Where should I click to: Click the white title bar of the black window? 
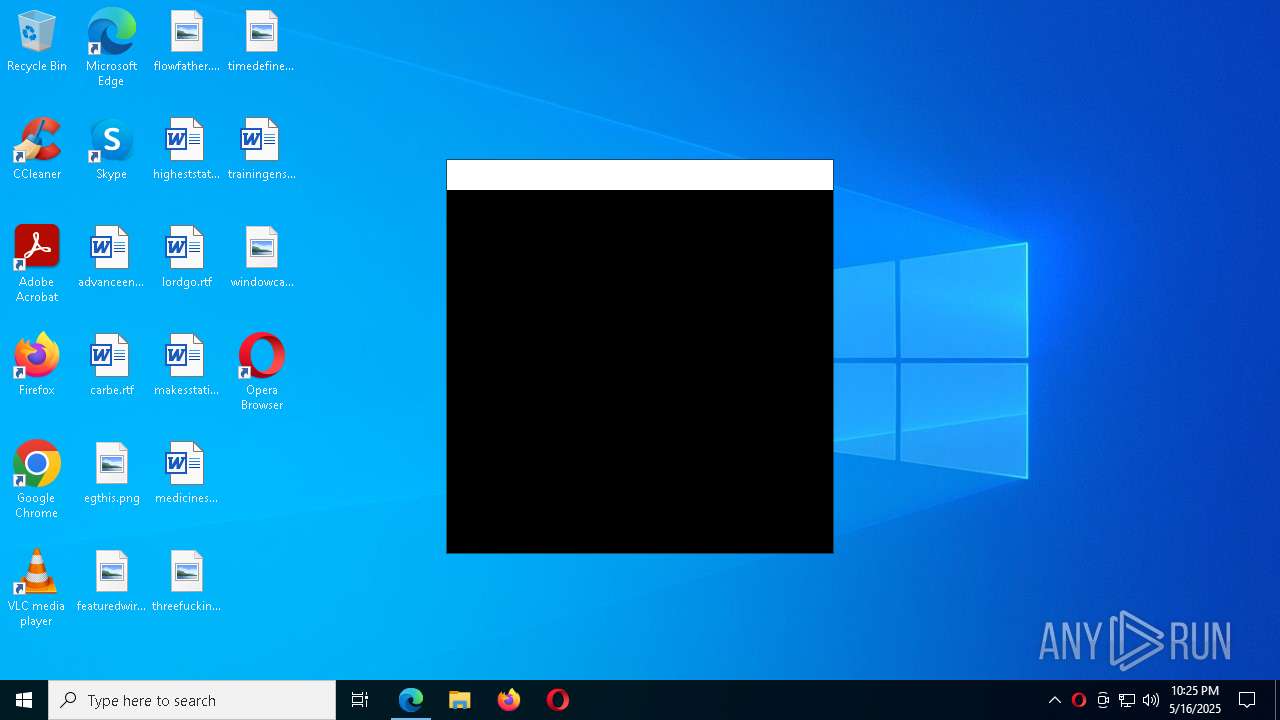pos(640,175)
